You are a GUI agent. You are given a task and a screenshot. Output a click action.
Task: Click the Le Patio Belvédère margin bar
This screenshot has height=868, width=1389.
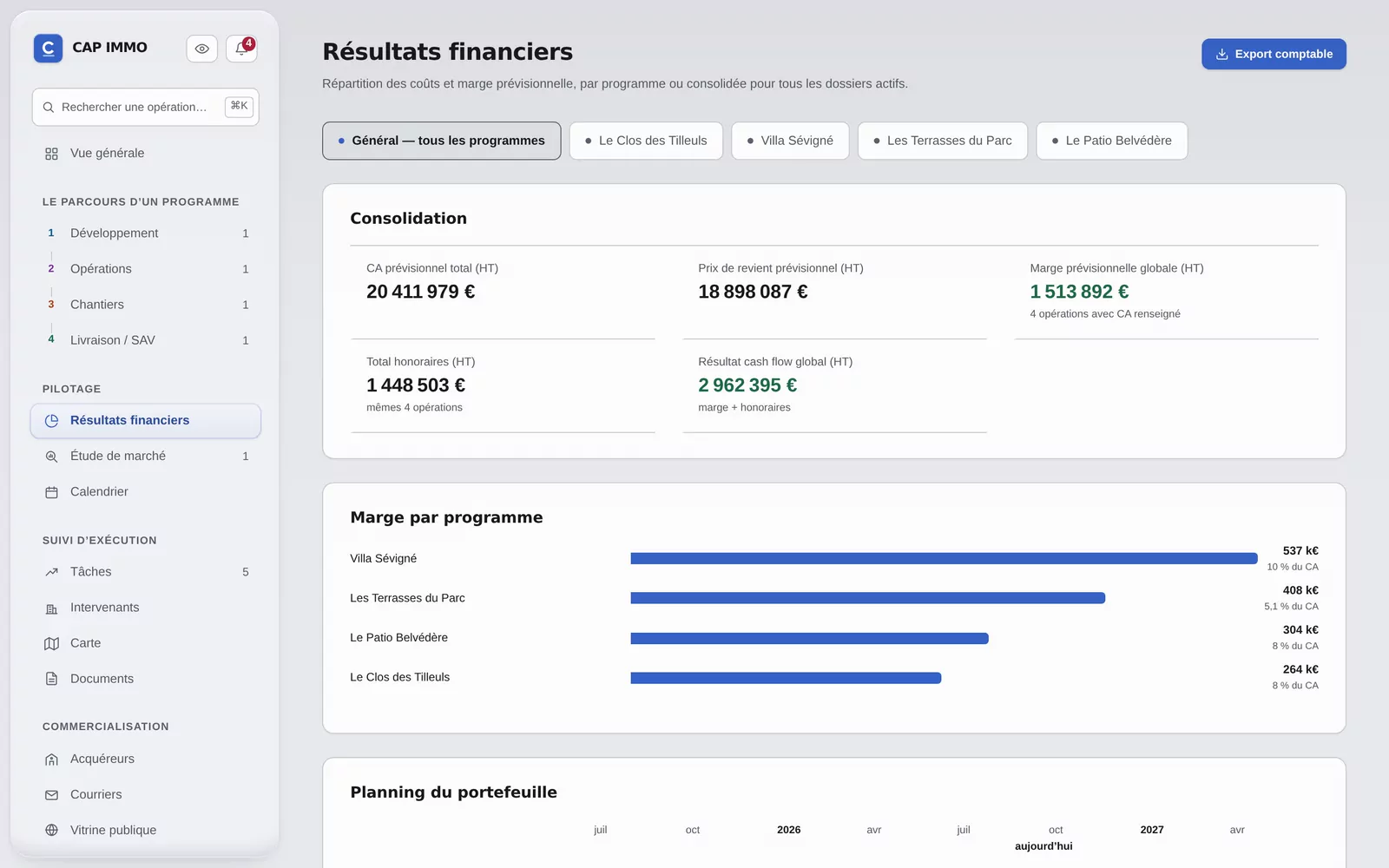[809, 638]
